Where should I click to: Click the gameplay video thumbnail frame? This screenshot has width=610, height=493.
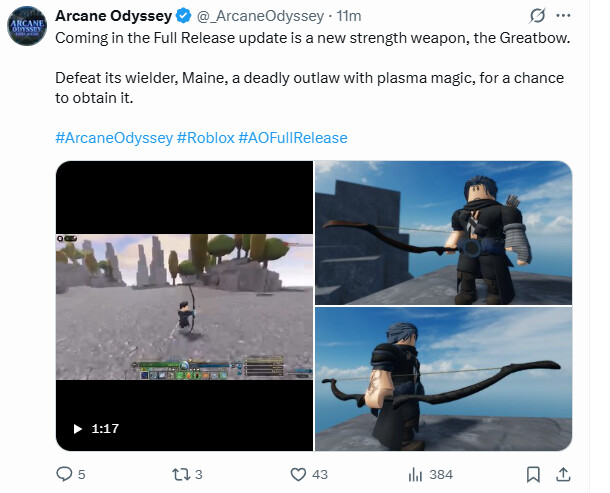point(184,307)
